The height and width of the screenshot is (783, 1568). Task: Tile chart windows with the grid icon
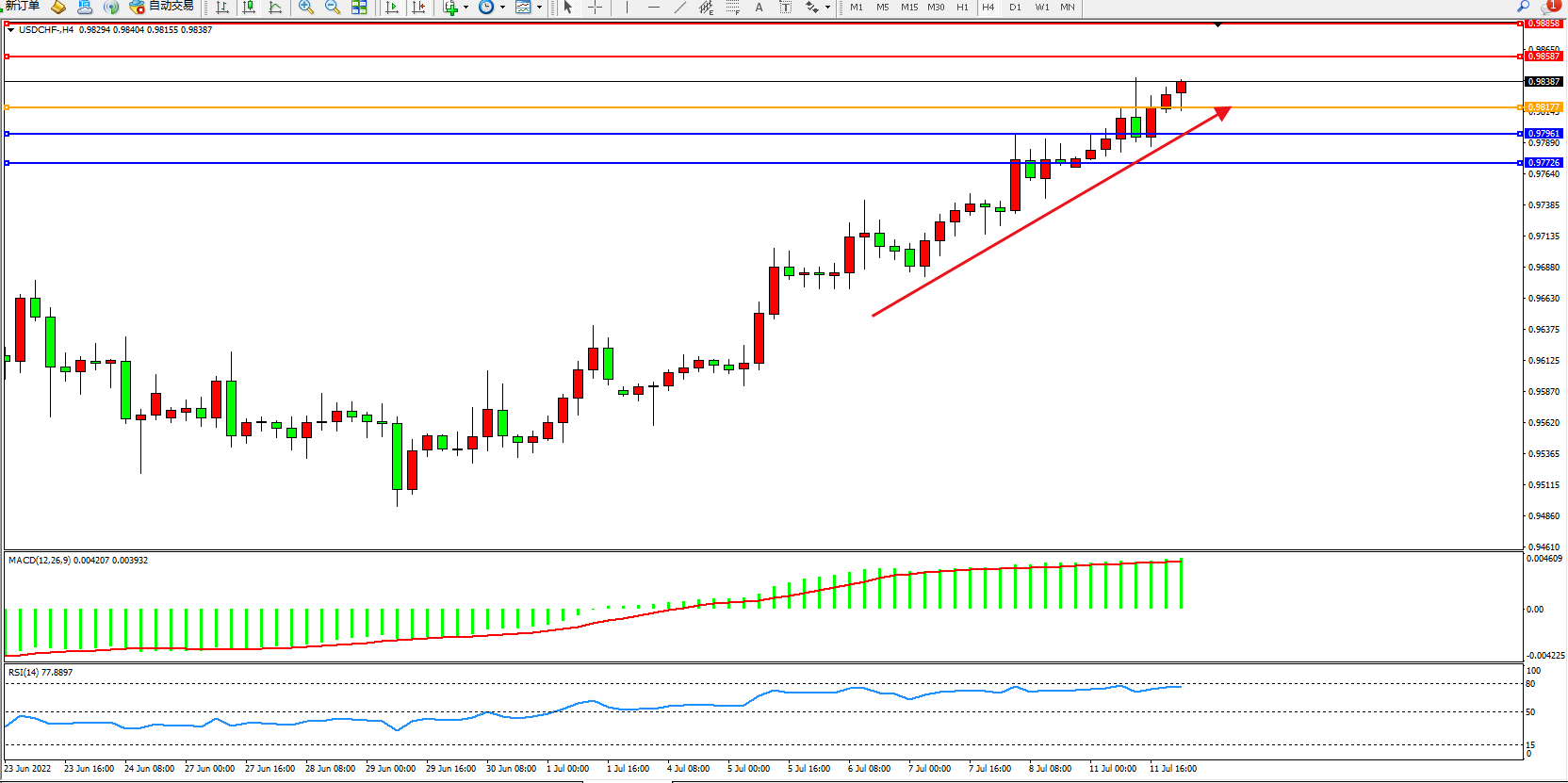tap(359, 8)
